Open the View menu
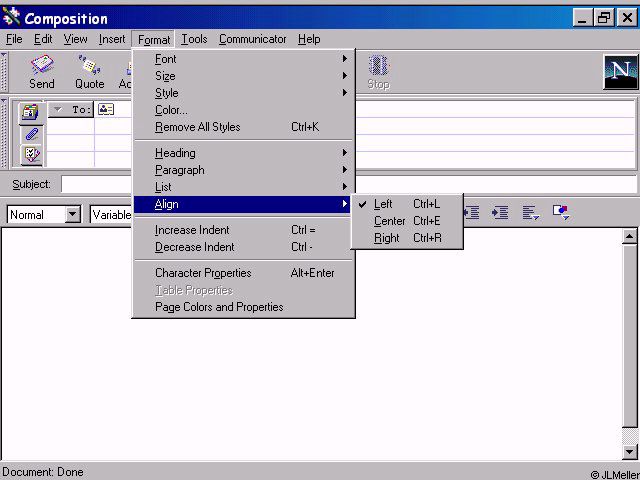 (x=75, y=39)
